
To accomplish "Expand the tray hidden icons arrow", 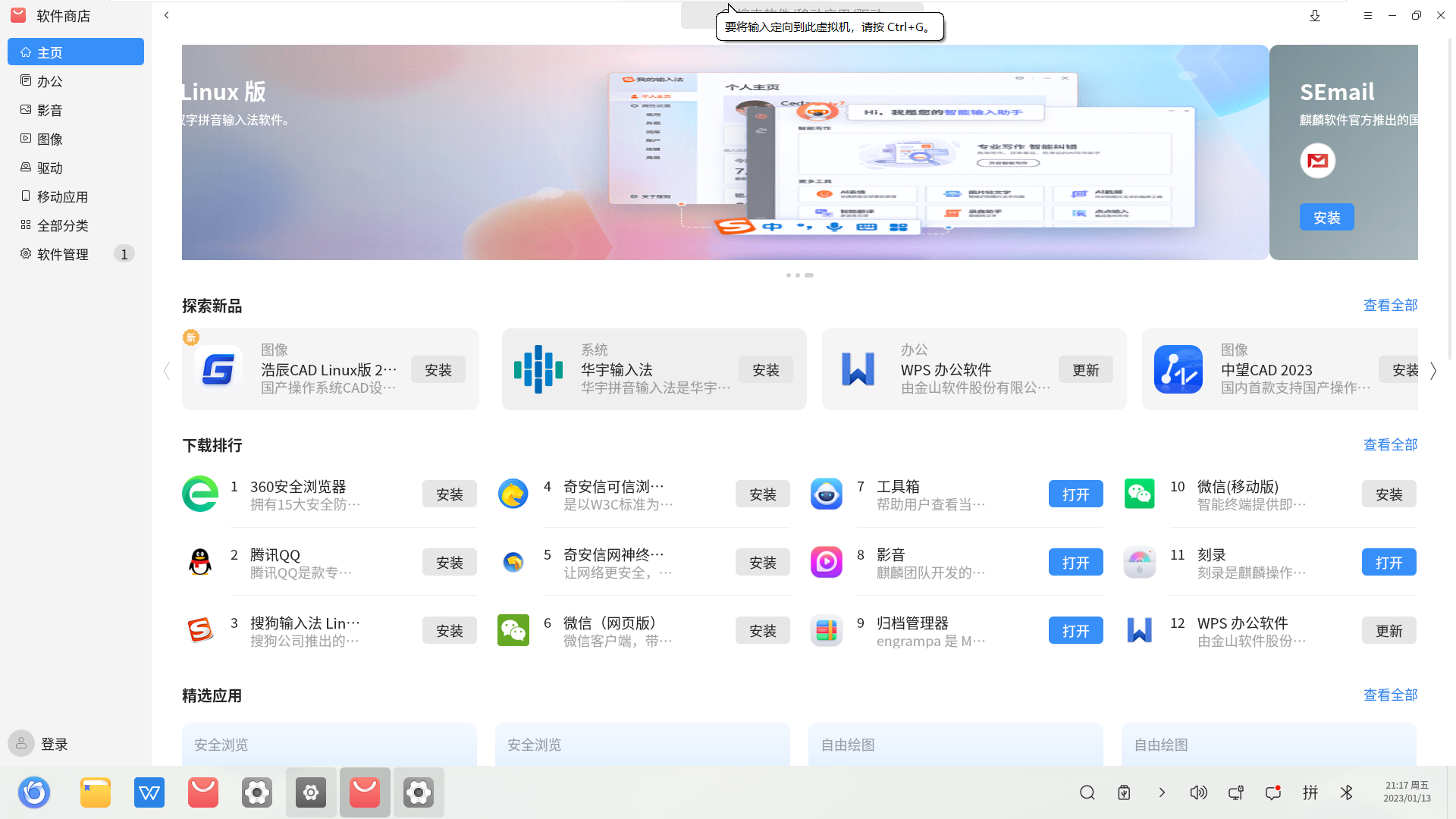I will click(x=1162, y=792).
